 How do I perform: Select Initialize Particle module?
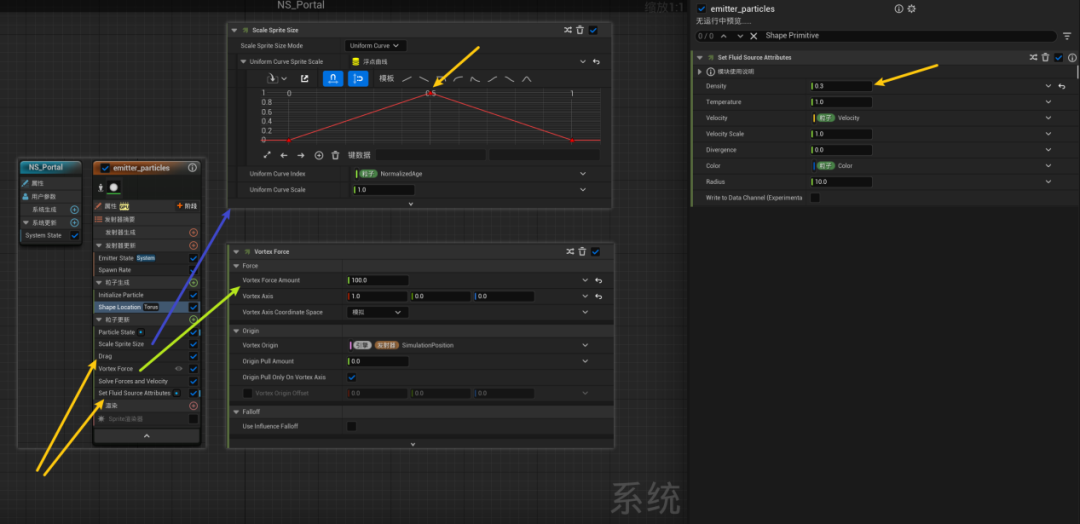tap(121, 295)
